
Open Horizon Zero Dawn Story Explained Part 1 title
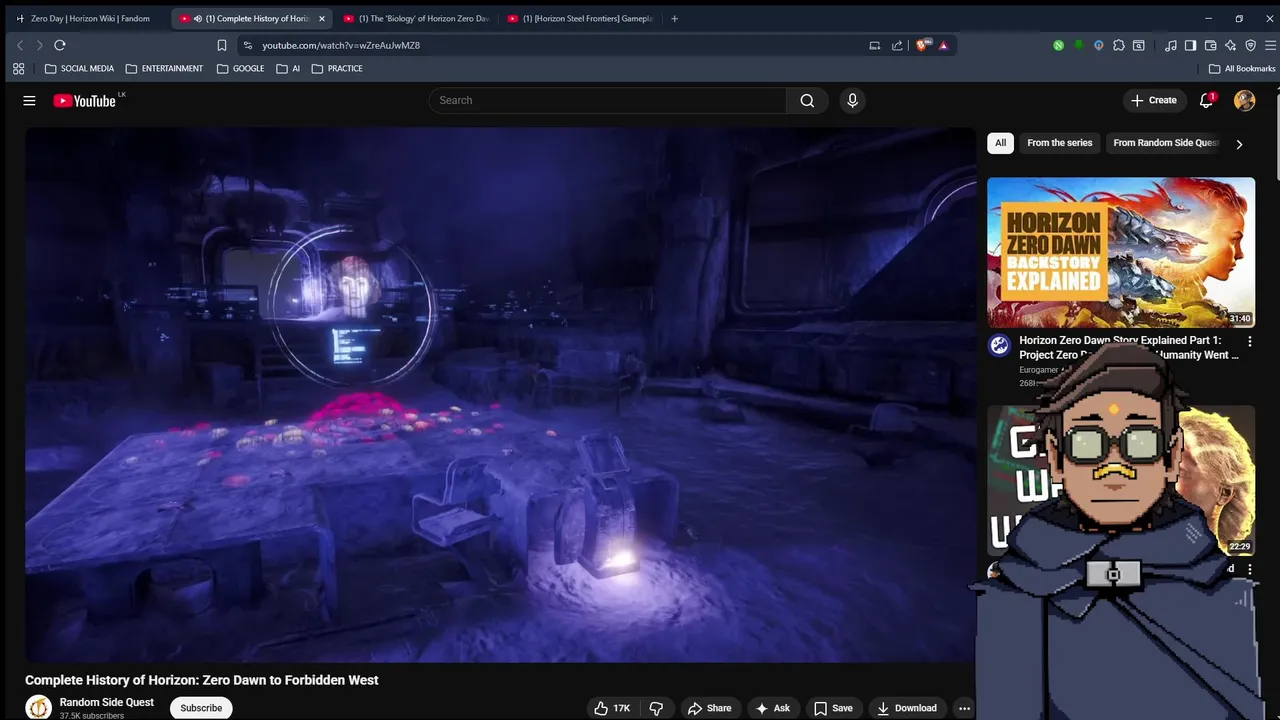coord(1129,347)
